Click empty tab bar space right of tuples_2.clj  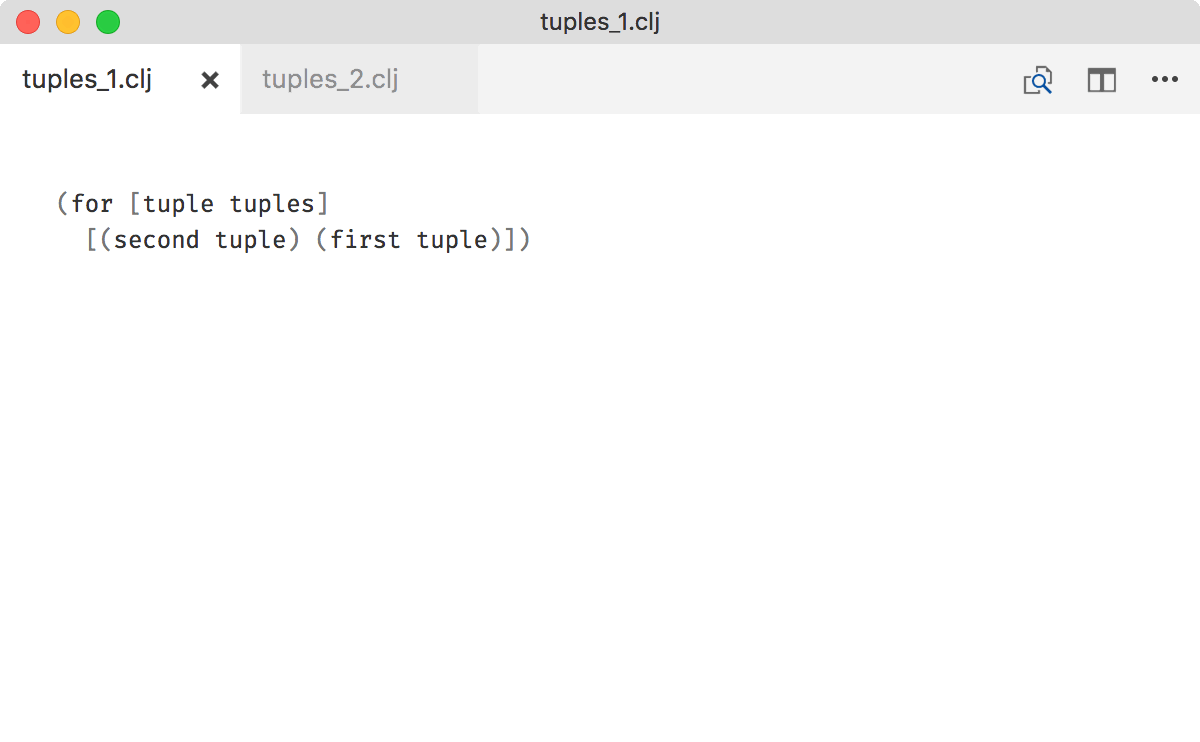pos(740,80)
